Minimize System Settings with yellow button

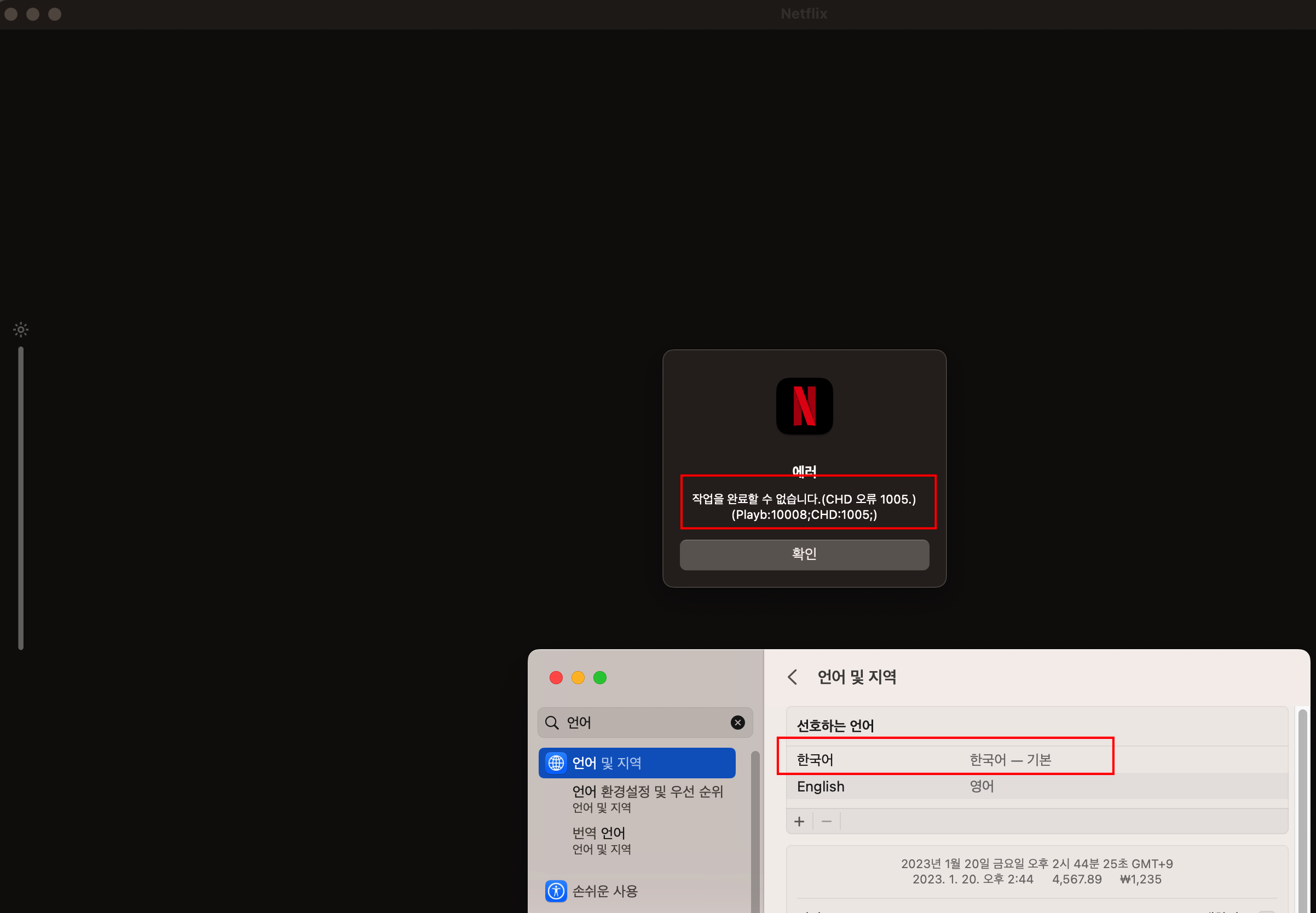coord(578,677)
